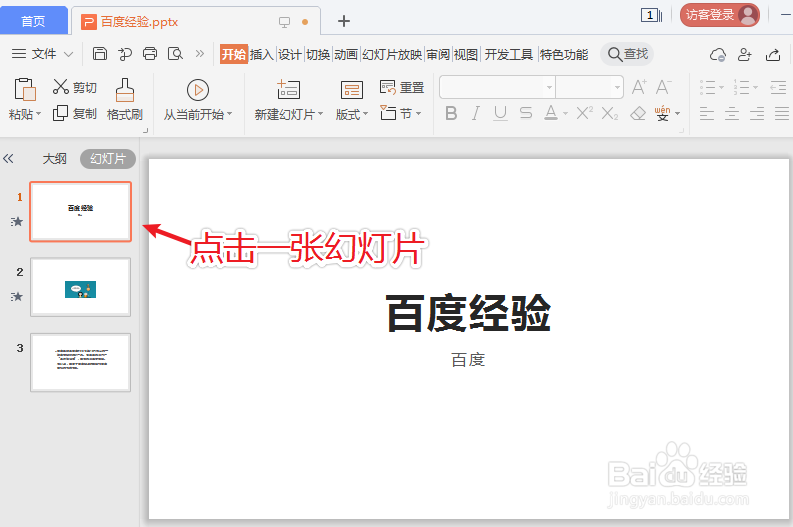Click the Reset (重置) button

click(402, 87)
